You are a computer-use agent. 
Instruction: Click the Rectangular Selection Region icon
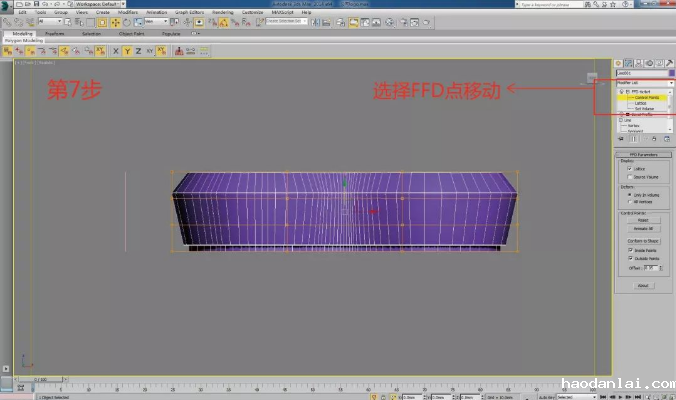[91, 22]
